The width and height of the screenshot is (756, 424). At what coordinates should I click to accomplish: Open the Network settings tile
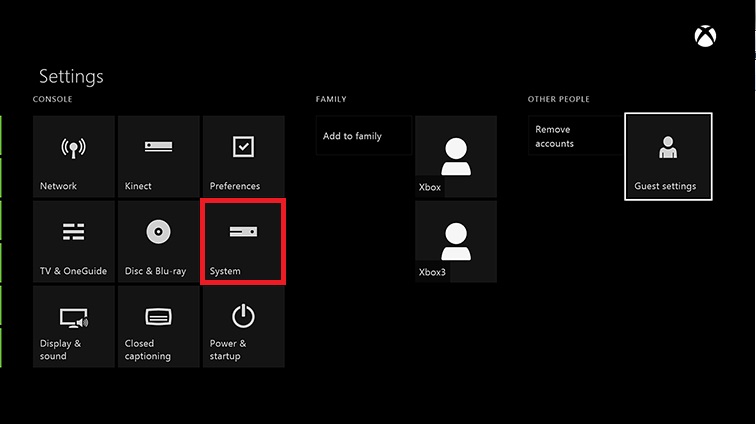[74, 156]
